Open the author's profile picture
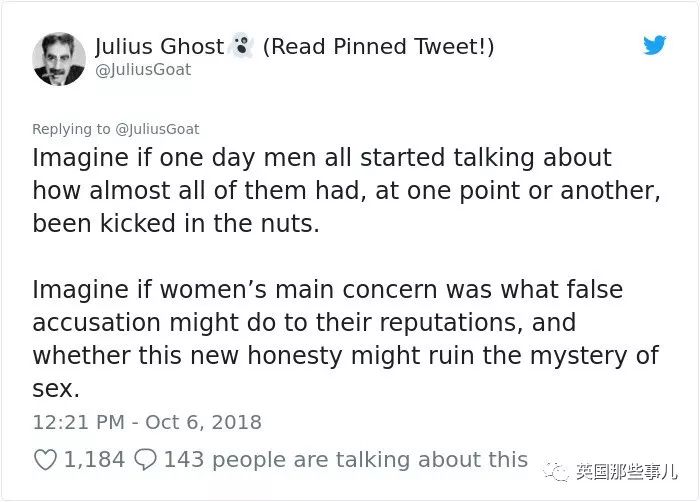The image size is (700, 502). click(59, 59)
